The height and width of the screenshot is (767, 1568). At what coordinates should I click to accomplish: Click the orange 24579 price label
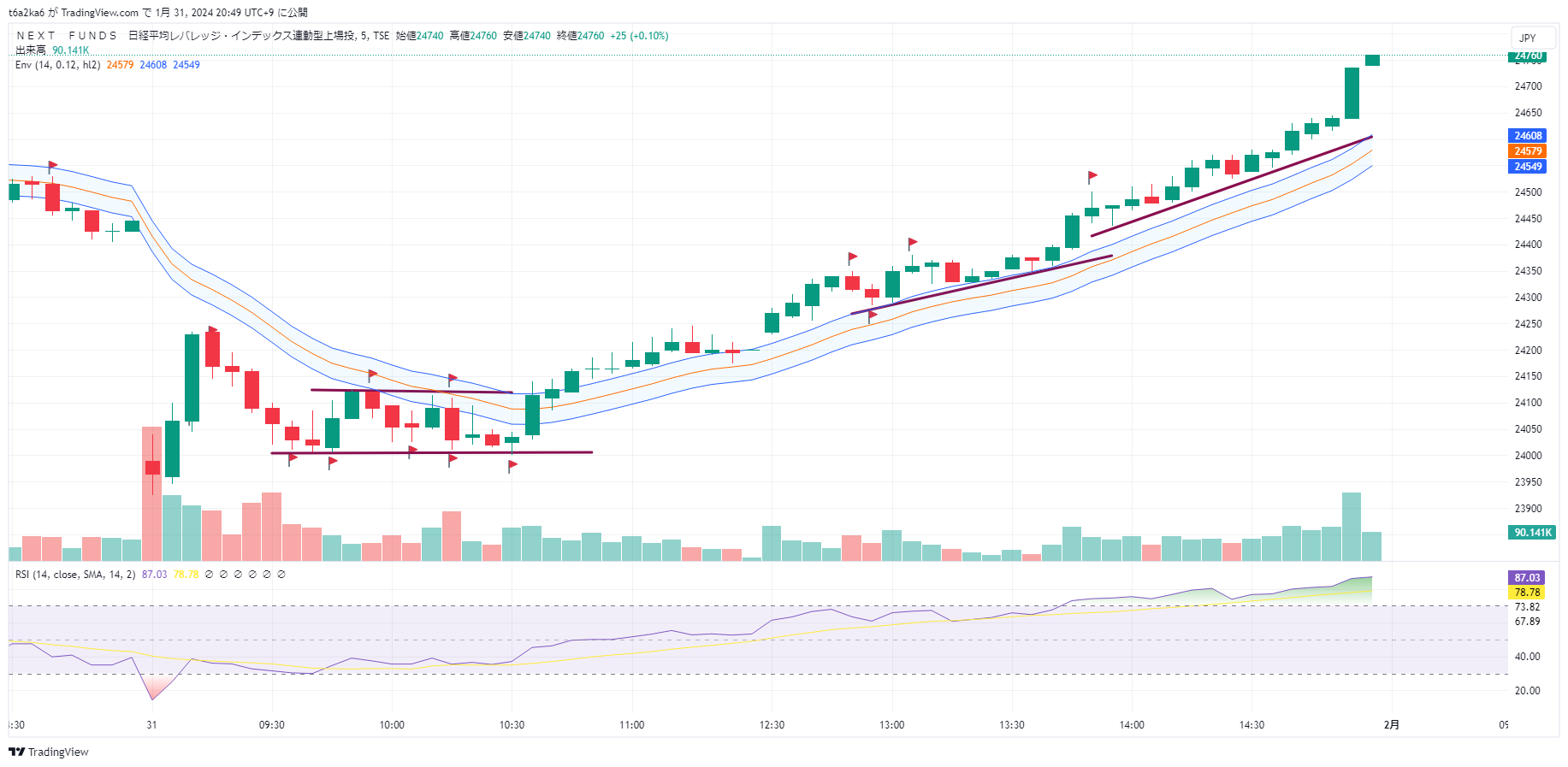pos(1527,151)
